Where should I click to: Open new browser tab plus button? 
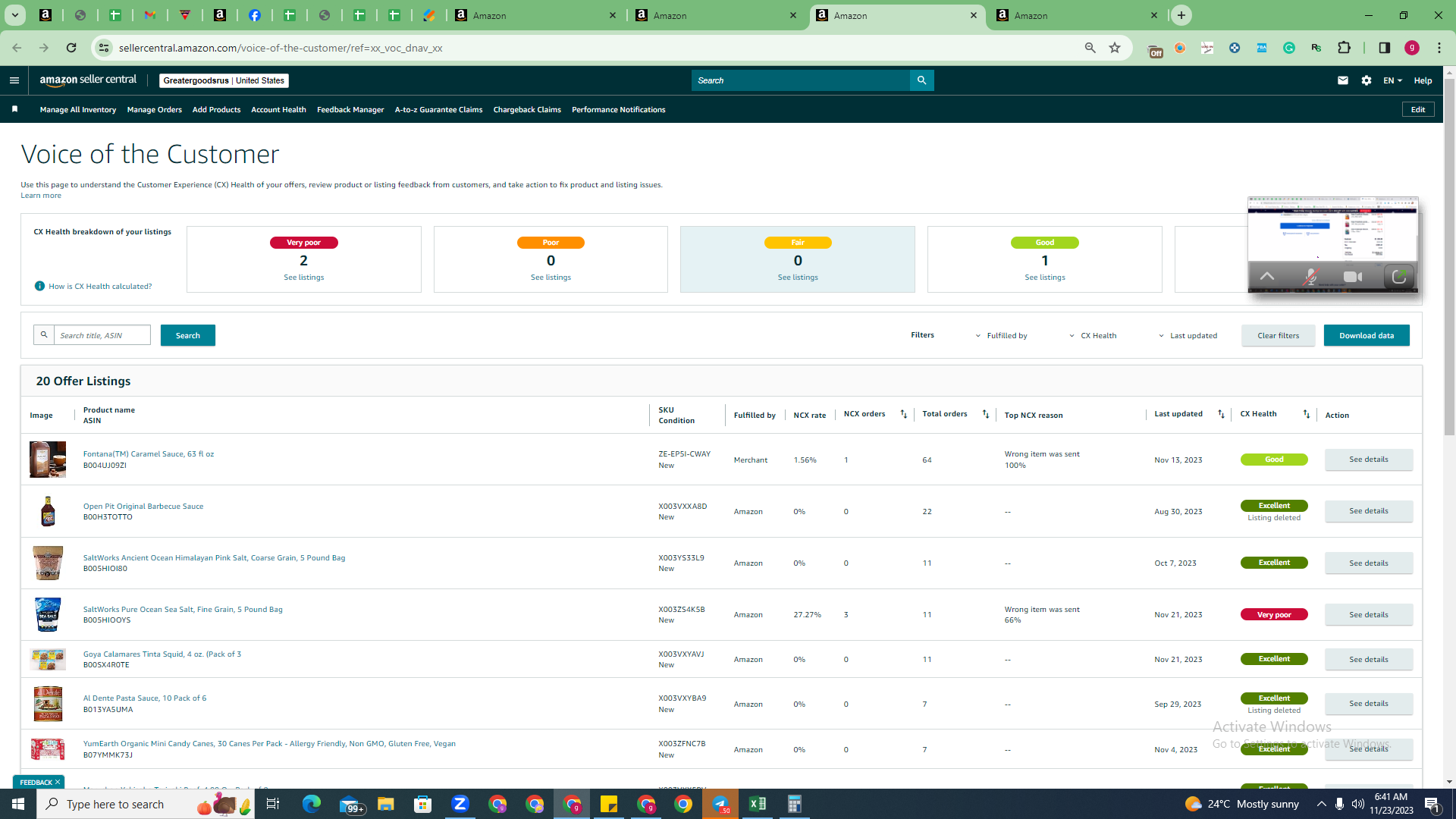tap(1181, 15)
